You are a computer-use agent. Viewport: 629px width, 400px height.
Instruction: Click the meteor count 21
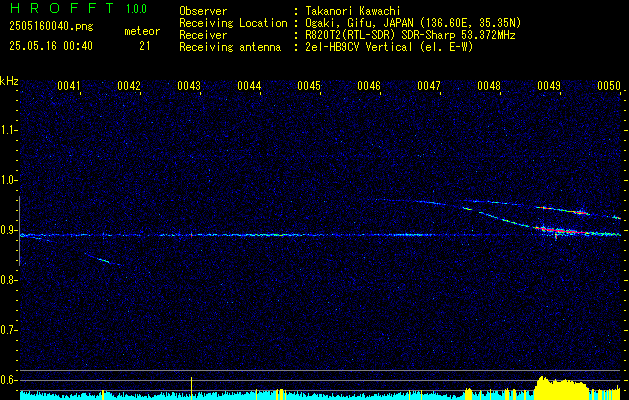pyautogui.click(x=145, y=46)
